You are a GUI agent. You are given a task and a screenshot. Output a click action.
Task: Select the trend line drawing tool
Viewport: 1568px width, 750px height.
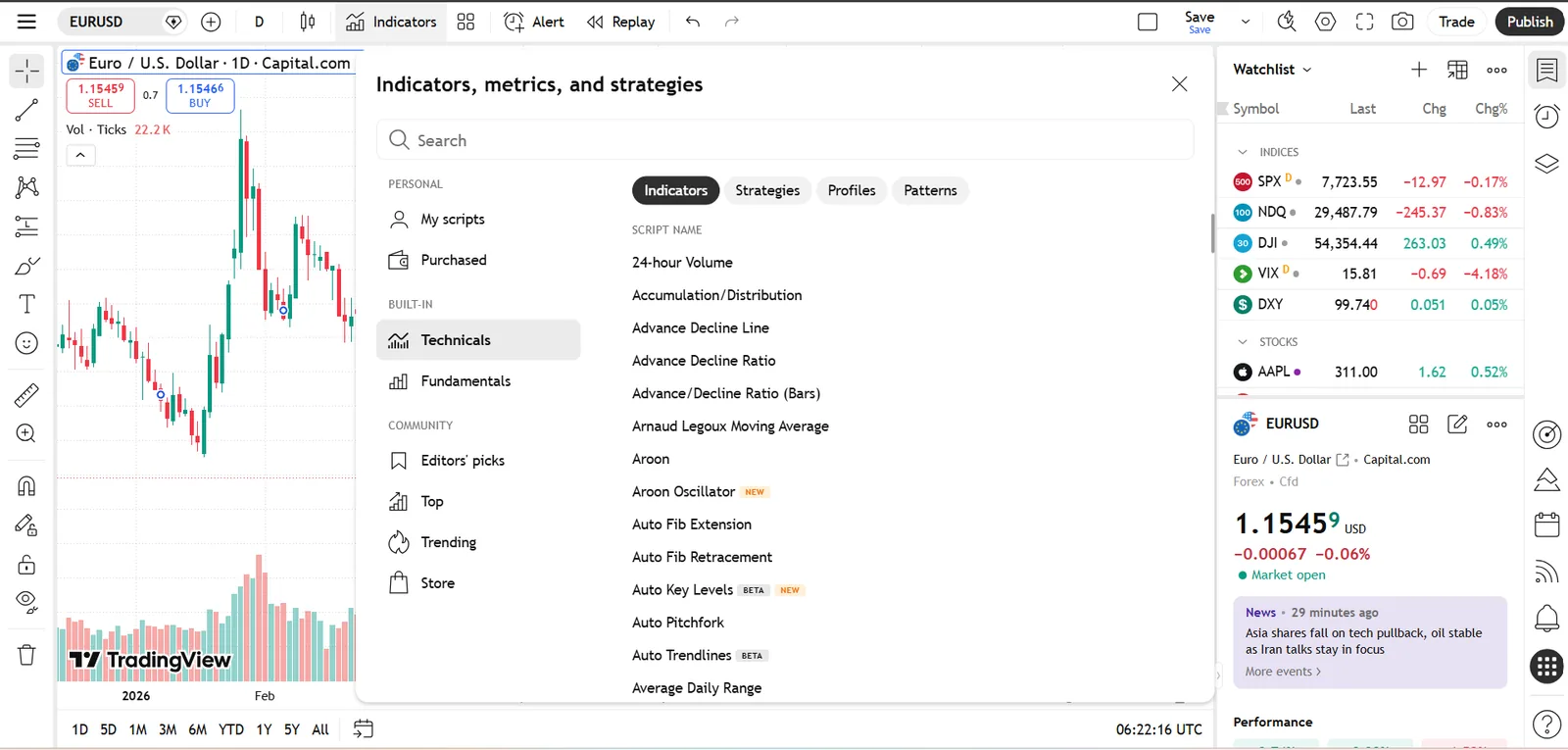pyautogui.click(x=26, y=110)
